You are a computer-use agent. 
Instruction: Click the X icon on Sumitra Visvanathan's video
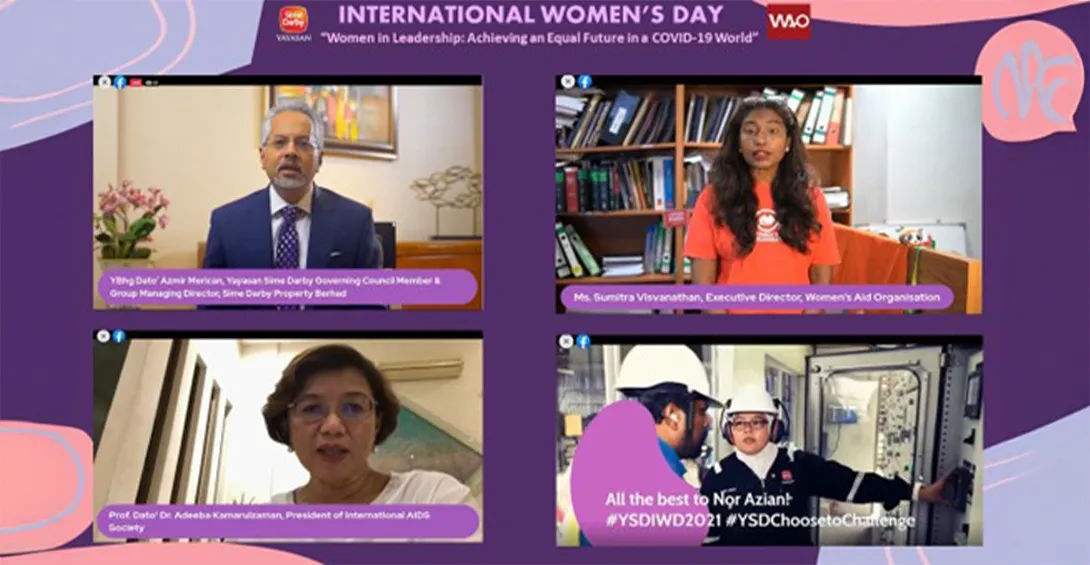(x=569, y=81)
